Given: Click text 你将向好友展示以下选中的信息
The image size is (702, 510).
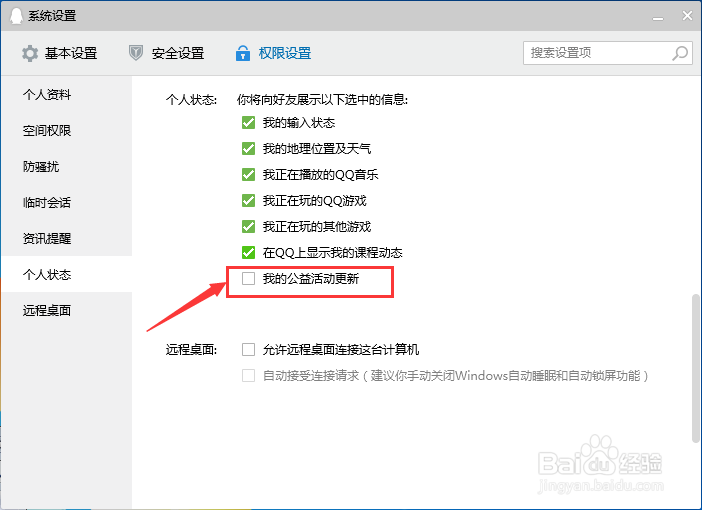Looking at the screenshot, I should (x=322, y=99).
